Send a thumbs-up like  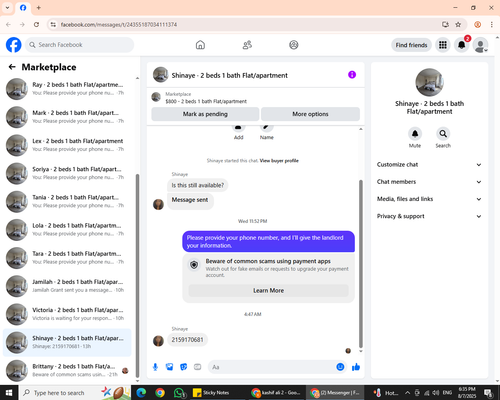pos(356,367)
